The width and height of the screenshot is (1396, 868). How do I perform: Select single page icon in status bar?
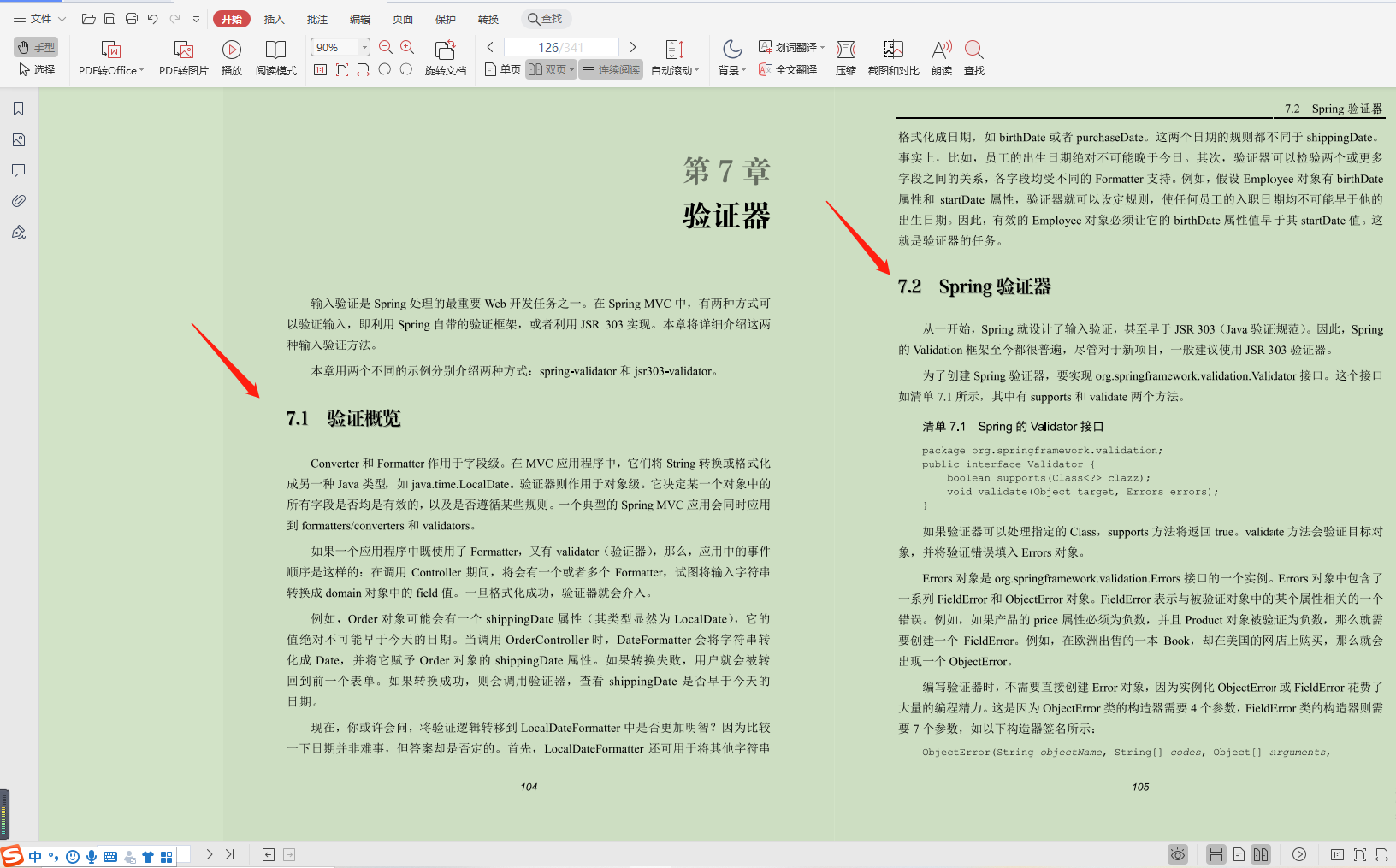pos(1239,854)
